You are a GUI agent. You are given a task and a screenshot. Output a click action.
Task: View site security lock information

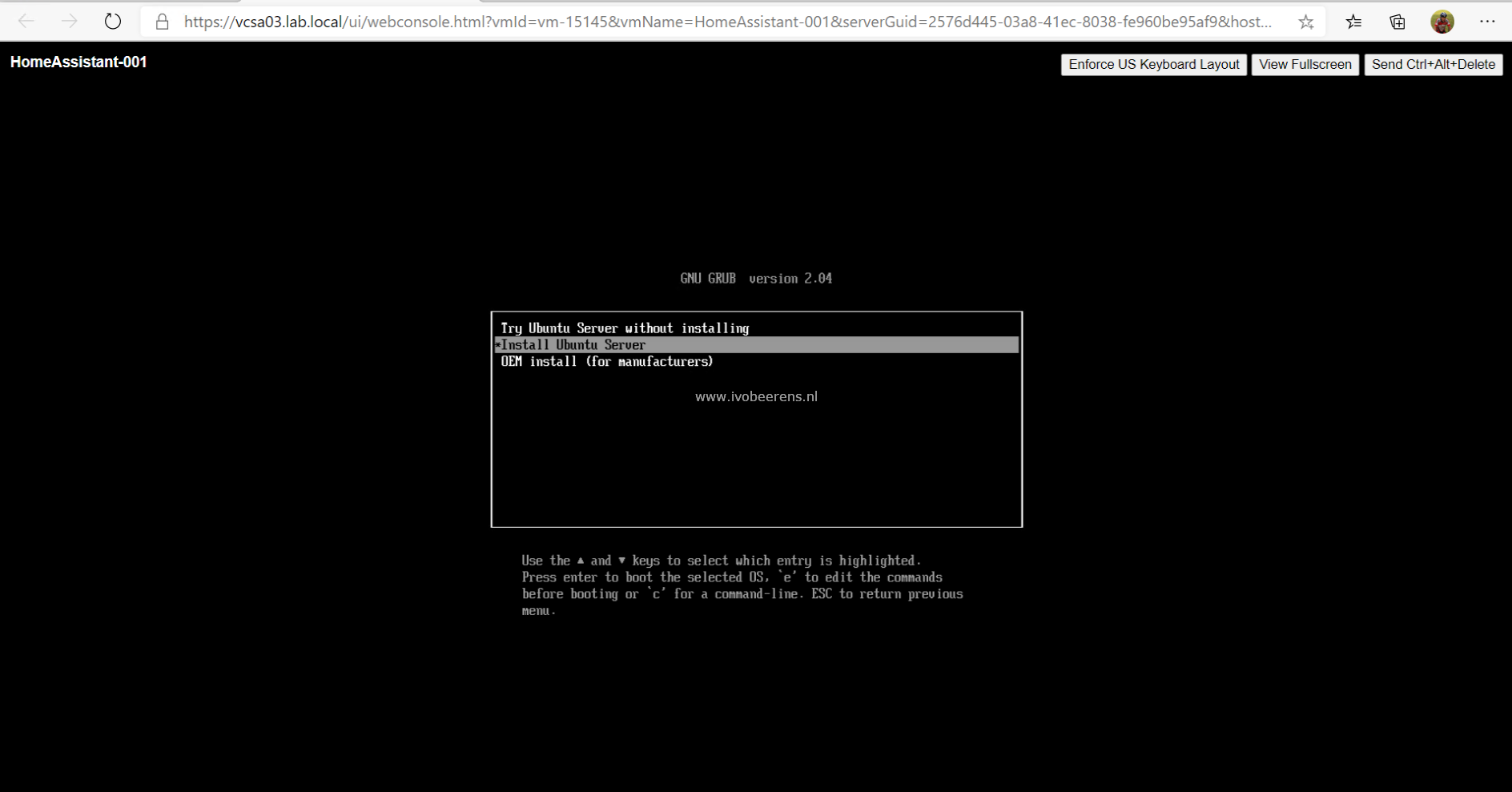point(163,22)
